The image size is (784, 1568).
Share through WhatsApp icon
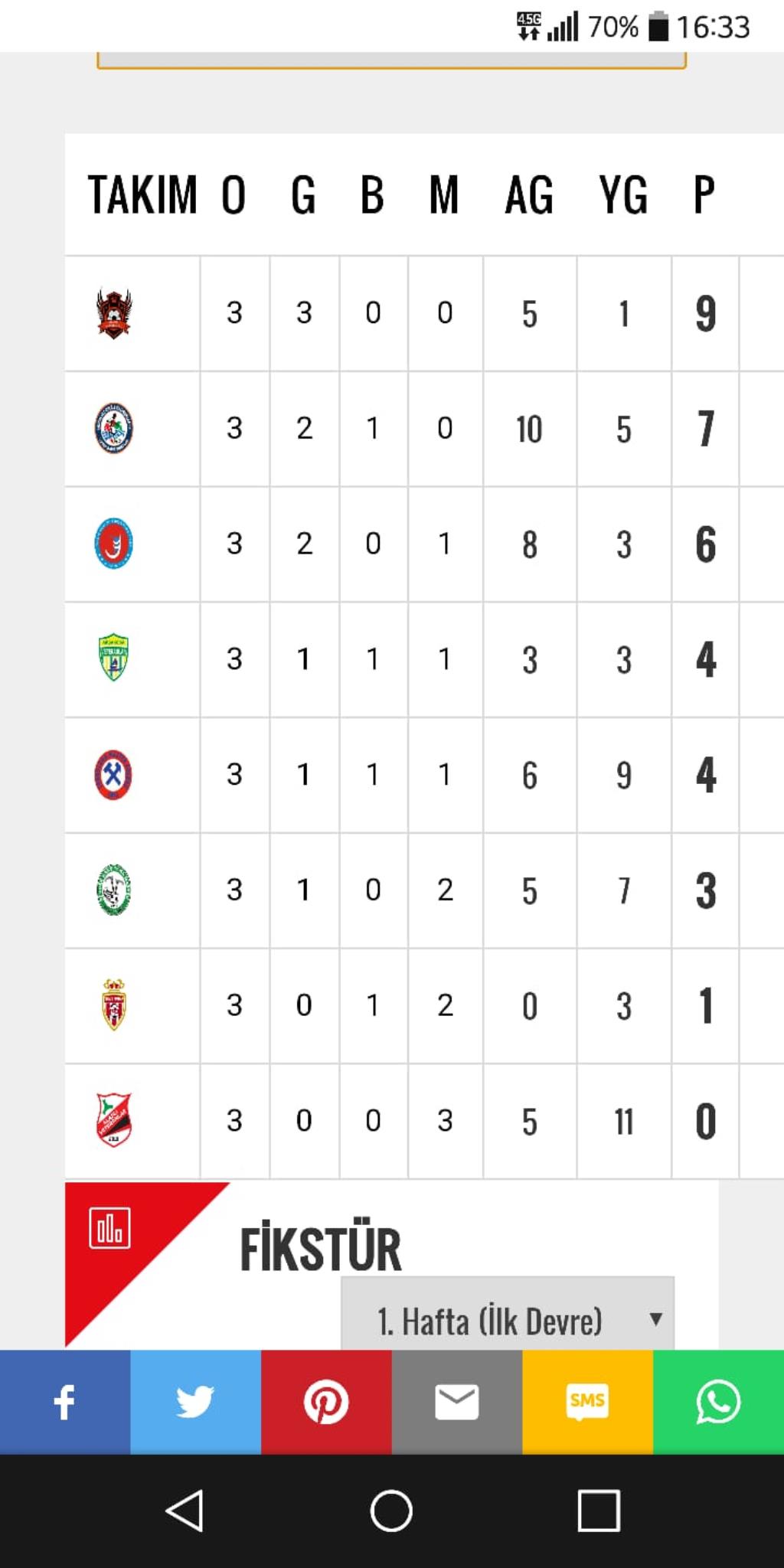coord(718,1402)
